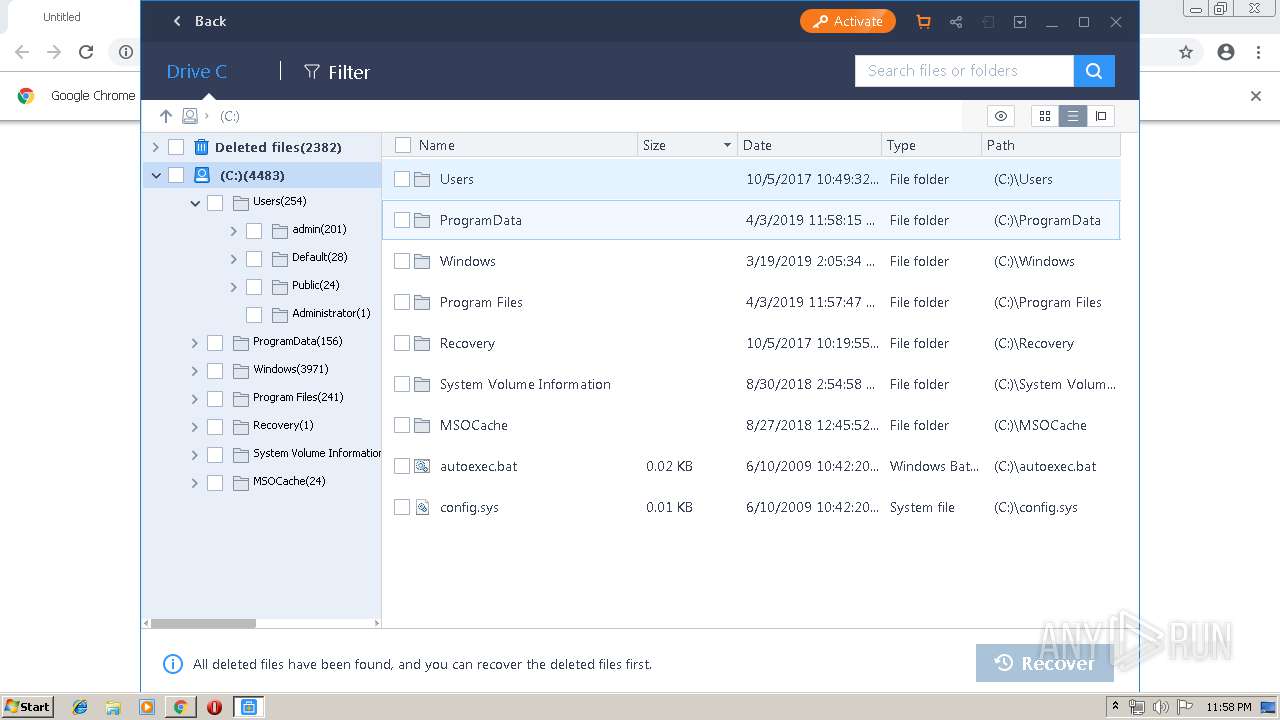Click the Users folder icon in list
Viewport: 1280px width, 720px height.
click(x=422, y=179)
